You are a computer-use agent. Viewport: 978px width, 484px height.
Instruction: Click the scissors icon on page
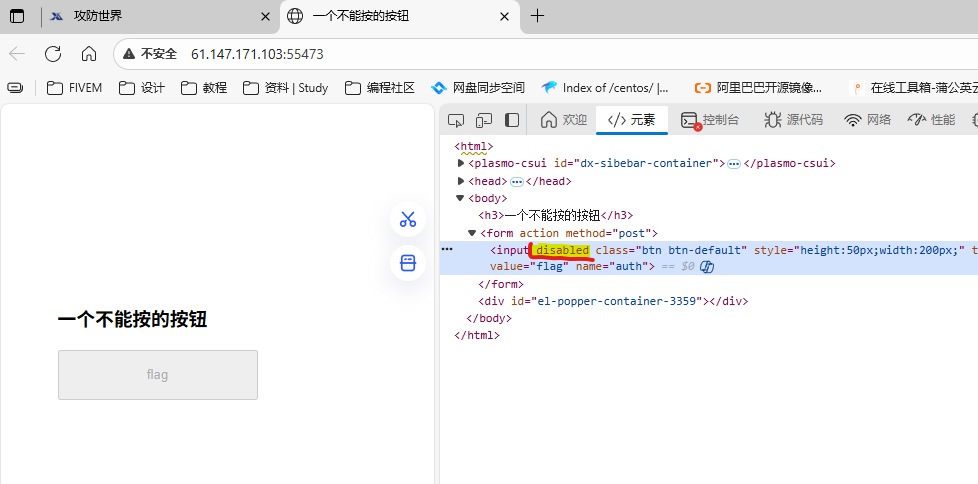(x=407, y=220)
